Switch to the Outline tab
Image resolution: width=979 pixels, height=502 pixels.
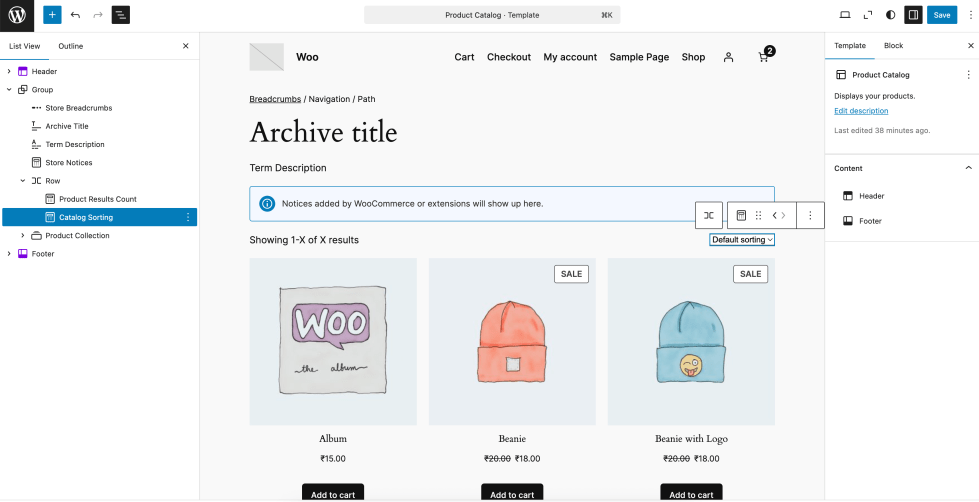coord(70,46)
